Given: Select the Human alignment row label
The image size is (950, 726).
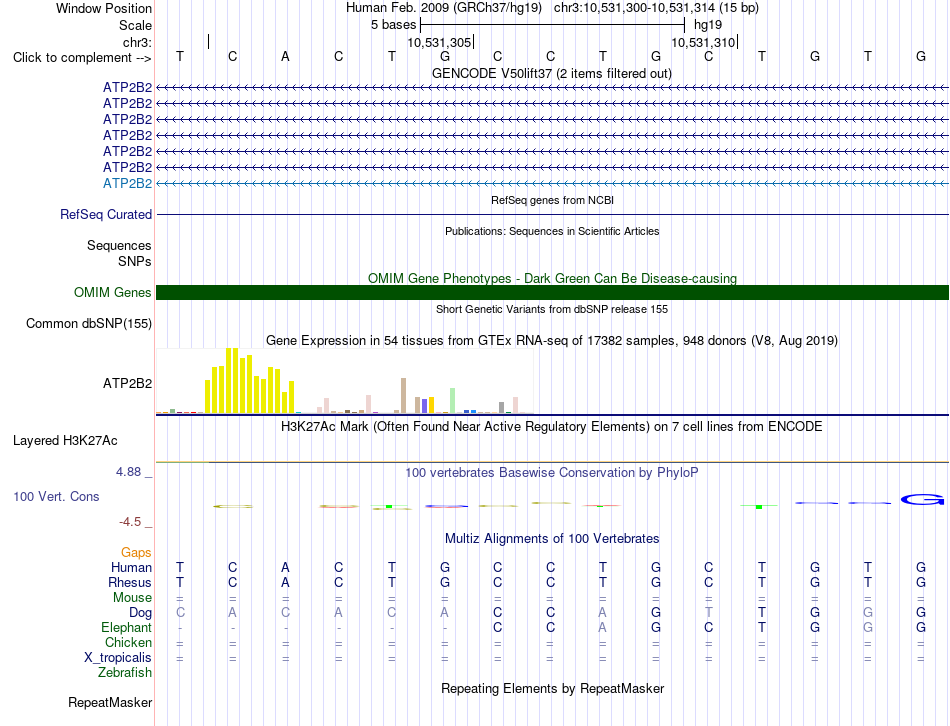Looking at the screenshot, I should tap(131, 567).
